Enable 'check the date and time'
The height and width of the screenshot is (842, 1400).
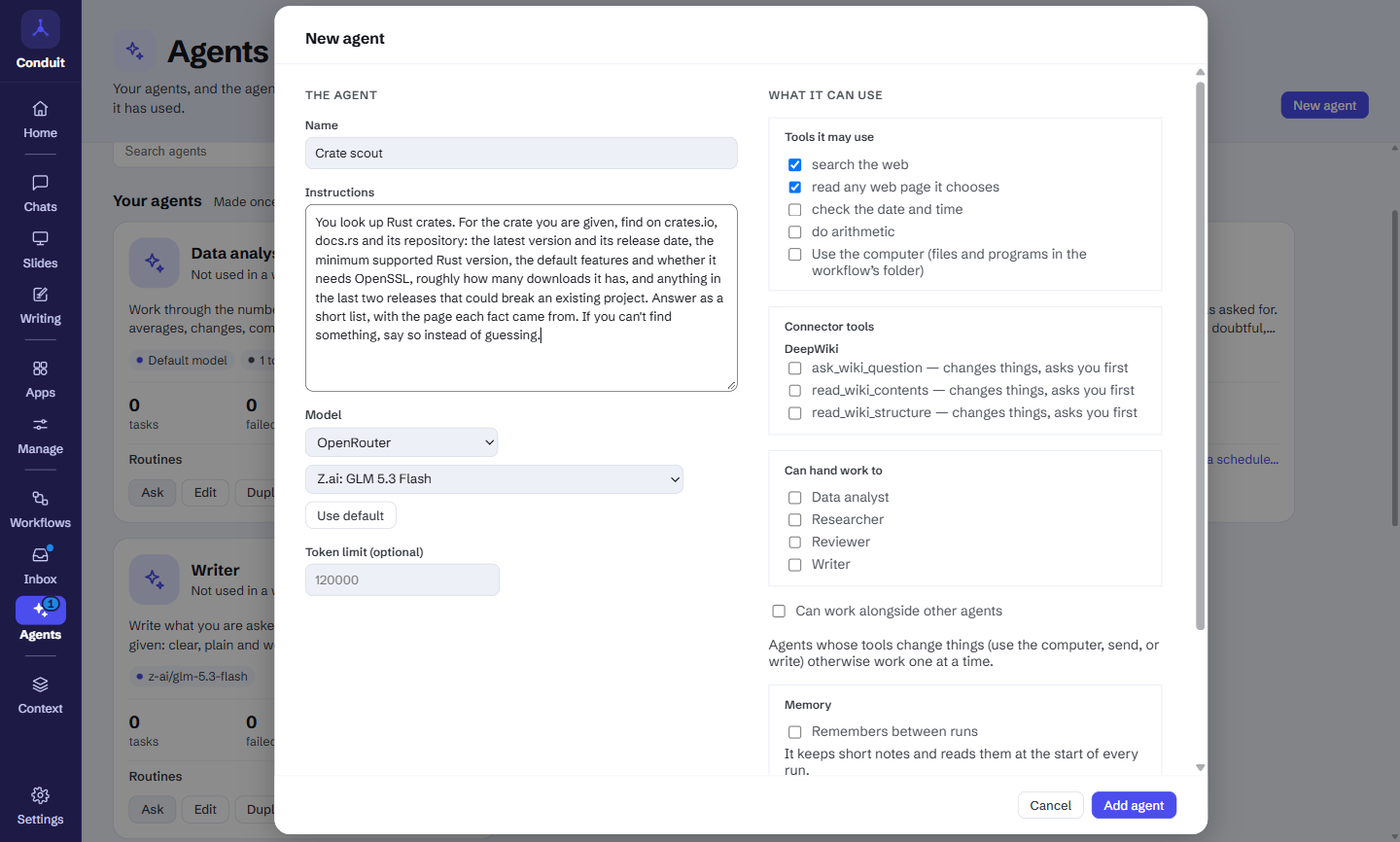click(x=794, y=210)
